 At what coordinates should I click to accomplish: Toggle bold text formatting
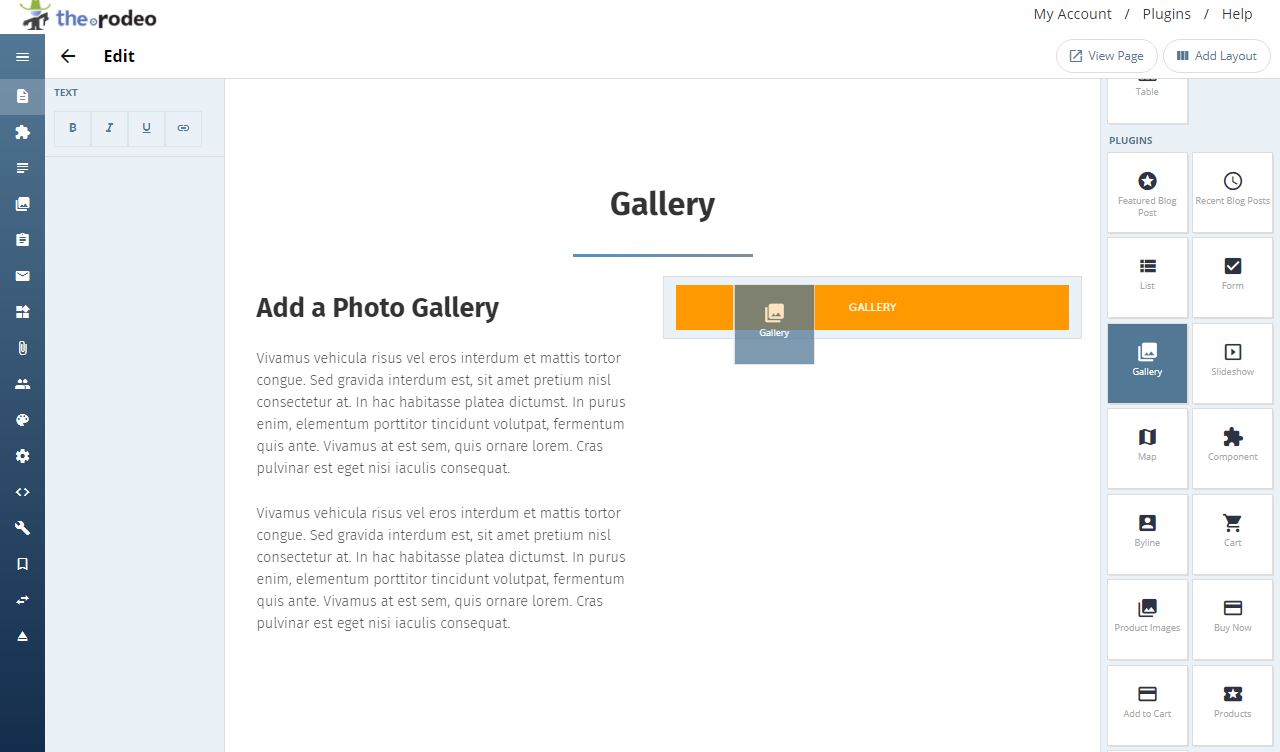pyautogui.click(x=72, y=128)
